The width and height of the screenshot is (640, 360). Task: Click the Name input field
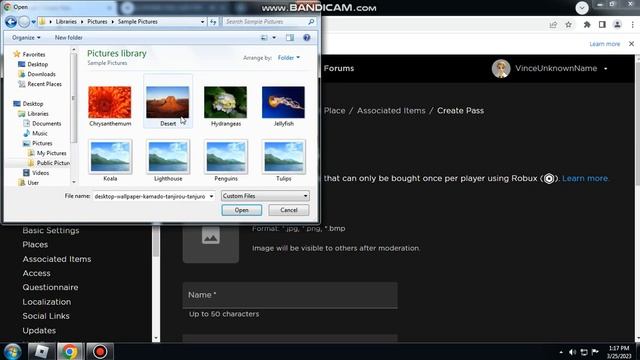coord(290,295)
